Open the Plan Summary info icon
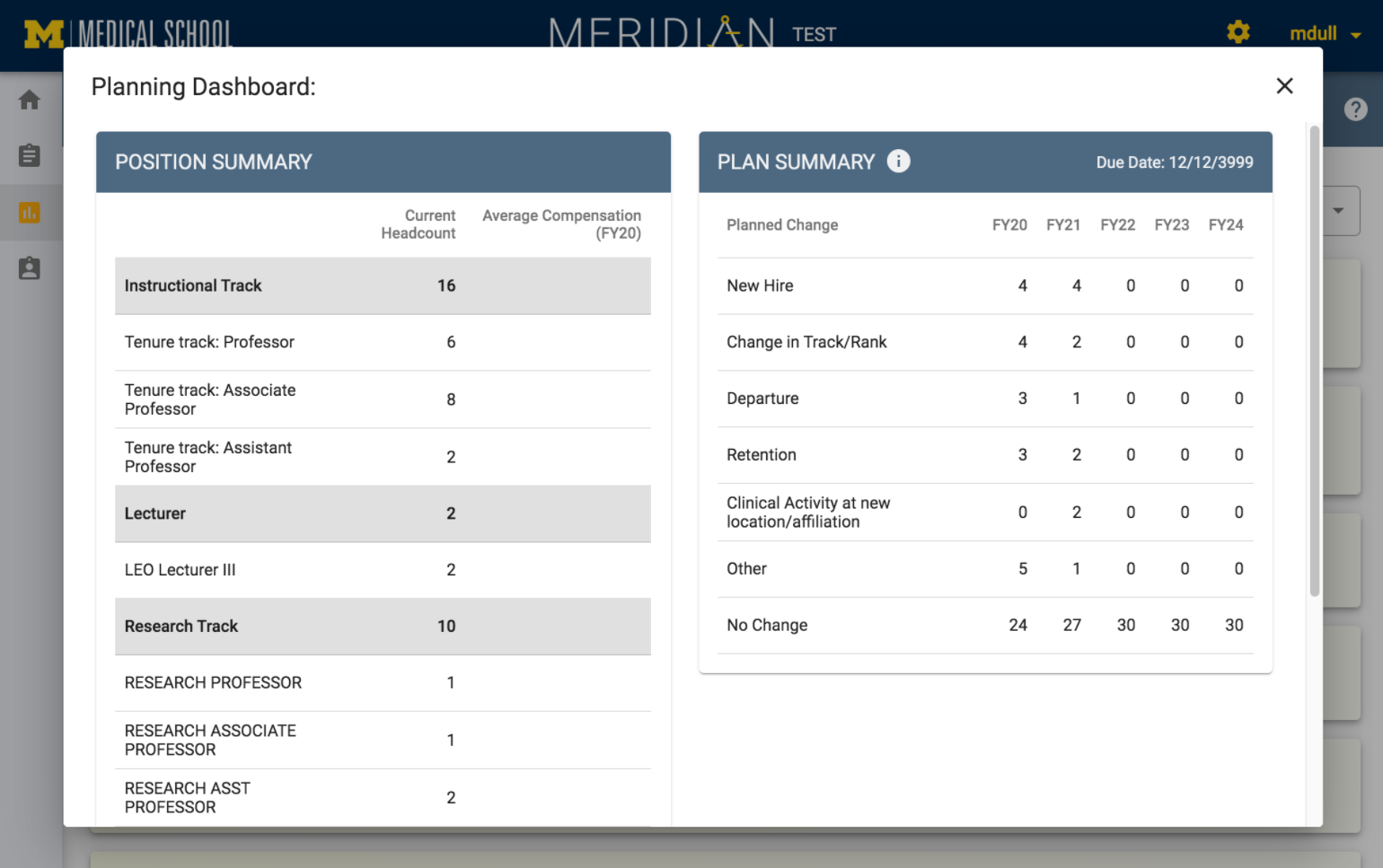The width and height of the screenshot is (1383, 868). coord(898,161)
